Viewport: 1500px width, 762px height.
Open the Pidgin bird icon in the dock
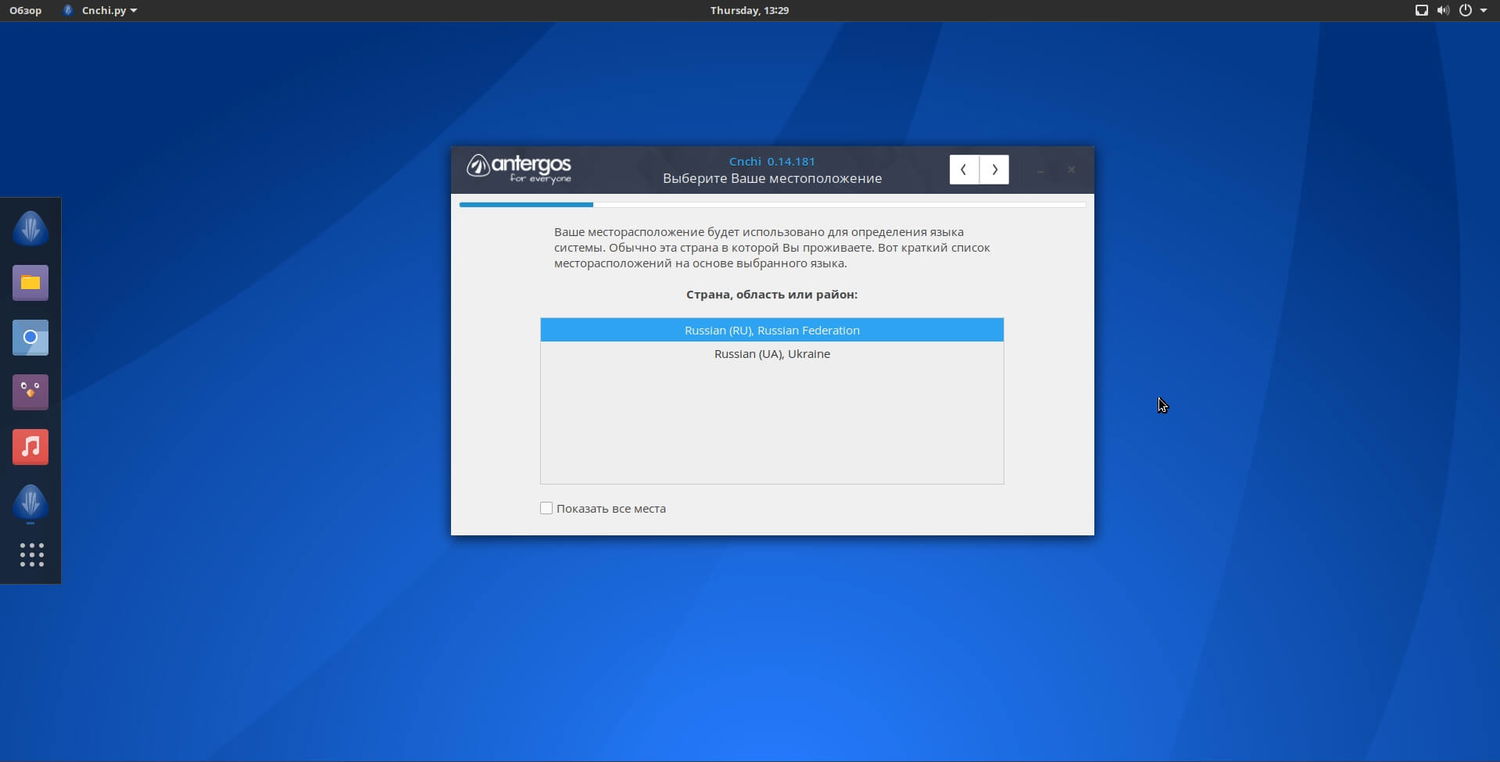(30, 391)
